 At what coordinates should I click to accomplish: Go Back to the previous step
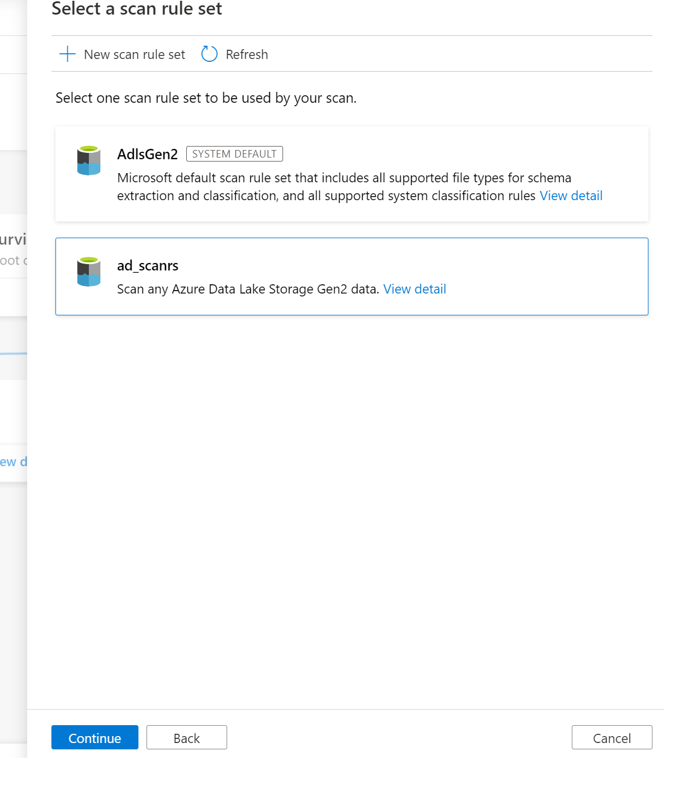[x=186, y=738]
